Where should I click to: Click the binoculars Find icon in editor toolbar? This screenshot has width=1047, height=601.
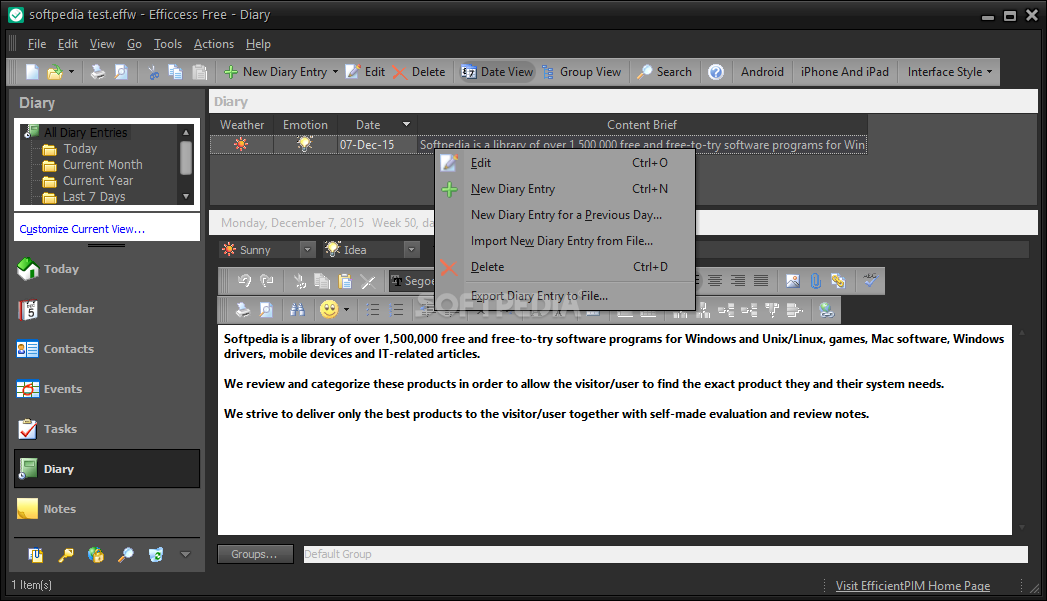[297, 310]
